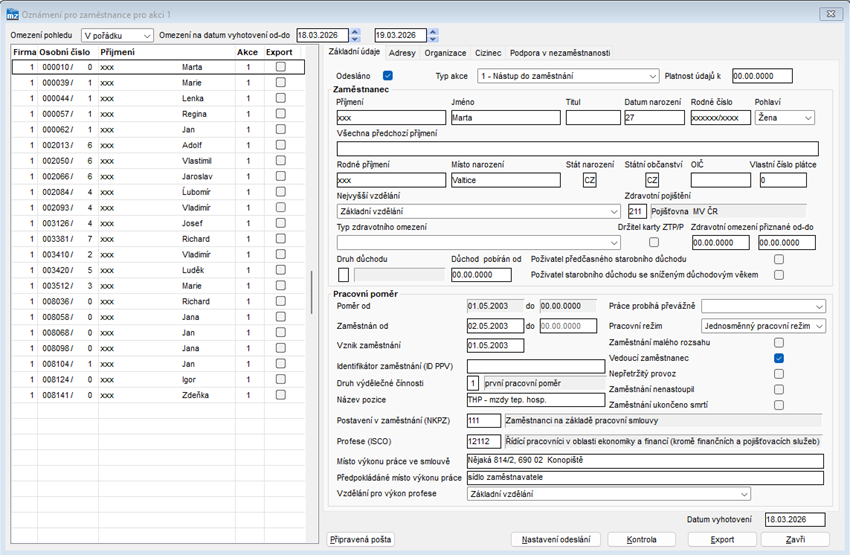Enable the Zaměstnání ukončeno smrtí checkbox

(x=779, y=405)
